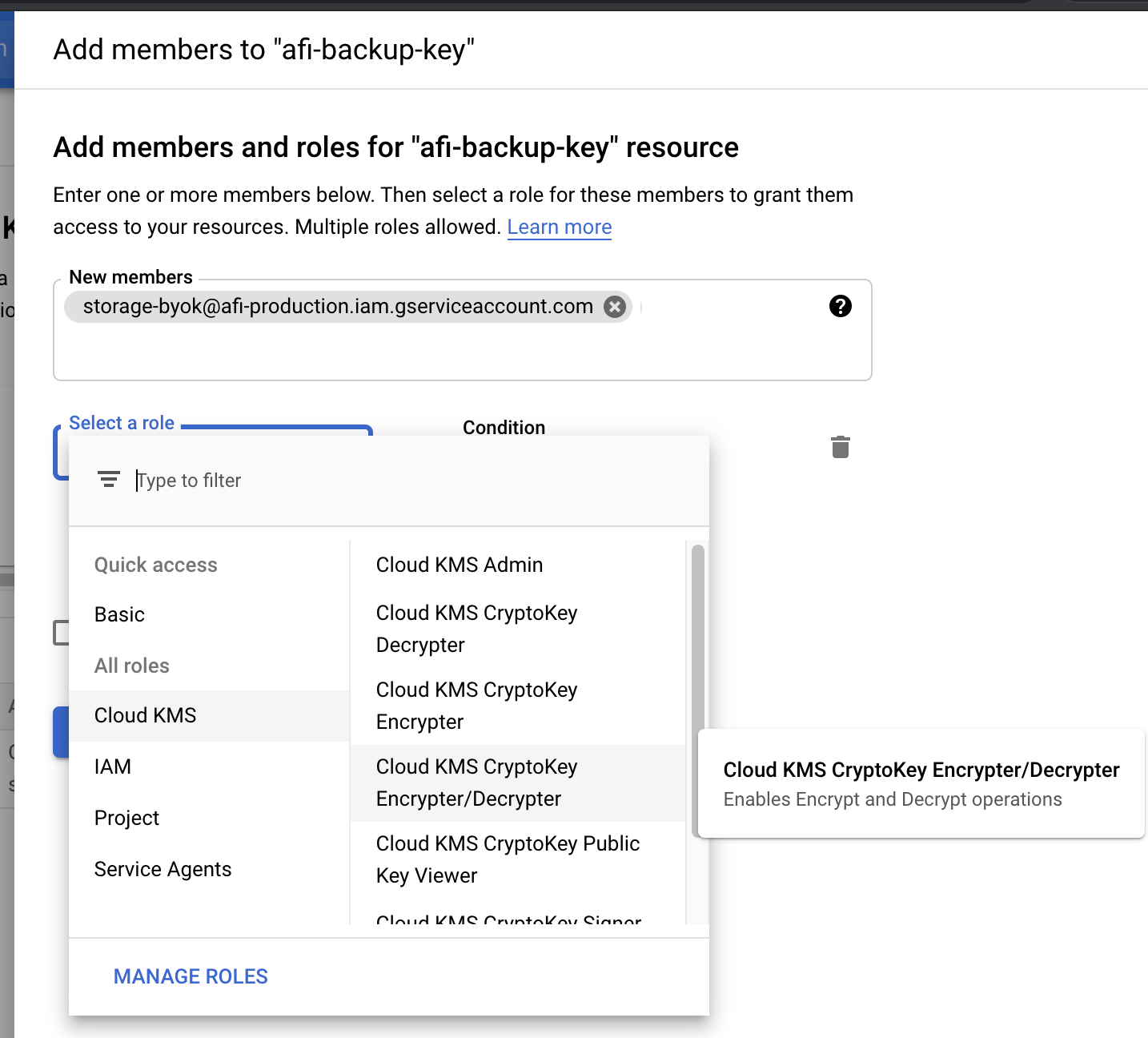
Task: Select the IAM role category
Action: point(209,766)
